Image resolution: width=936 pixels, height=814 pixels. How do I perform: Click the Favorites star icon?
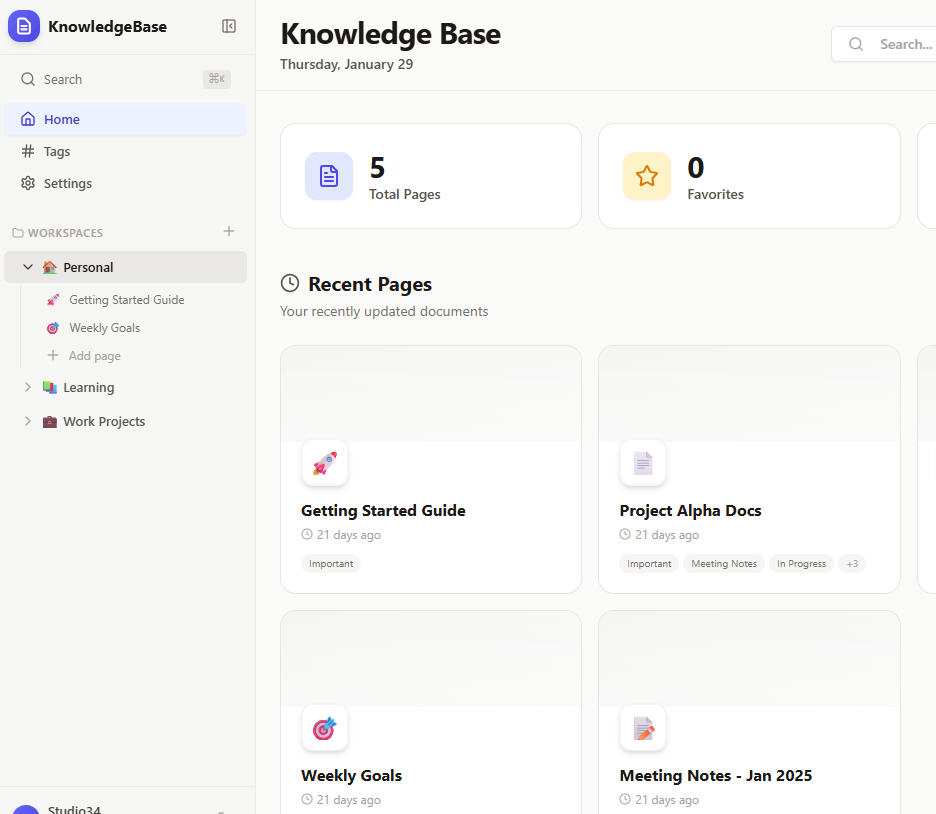click(x=647, y=176)
